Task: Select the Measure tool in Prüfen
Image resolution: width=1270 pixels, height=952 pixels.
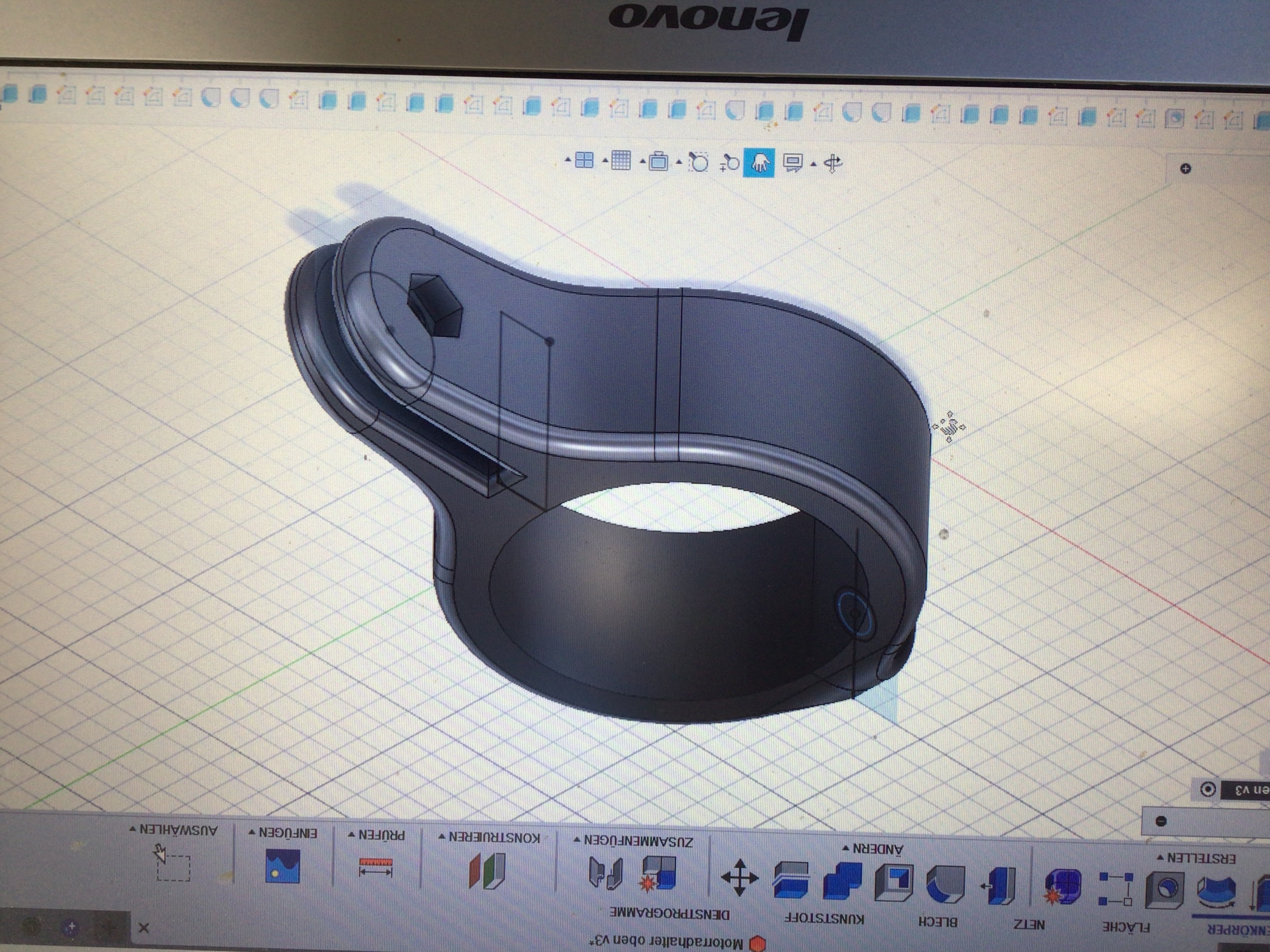Action: pos(375,867)
